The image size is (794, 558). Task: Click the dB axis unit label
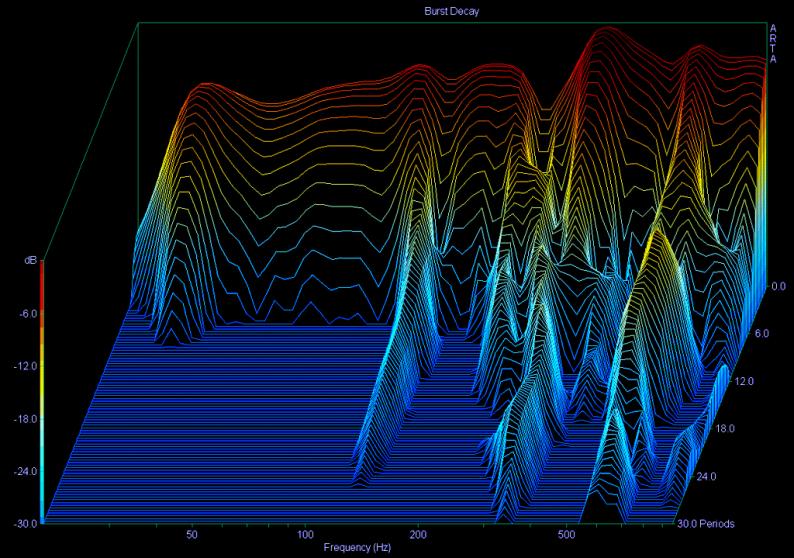32,261
